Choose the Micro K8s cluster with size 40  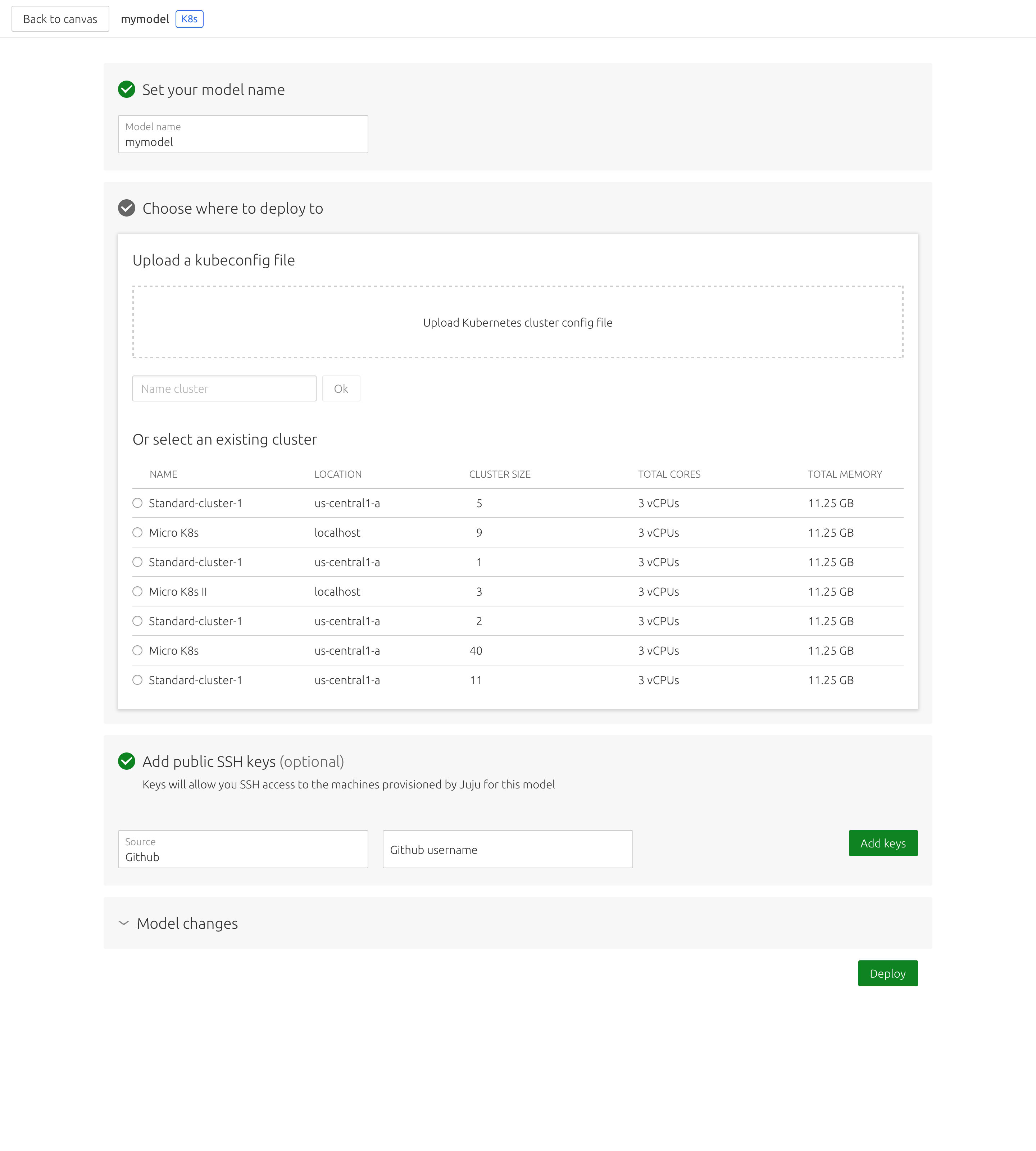[x=137, y=651]
